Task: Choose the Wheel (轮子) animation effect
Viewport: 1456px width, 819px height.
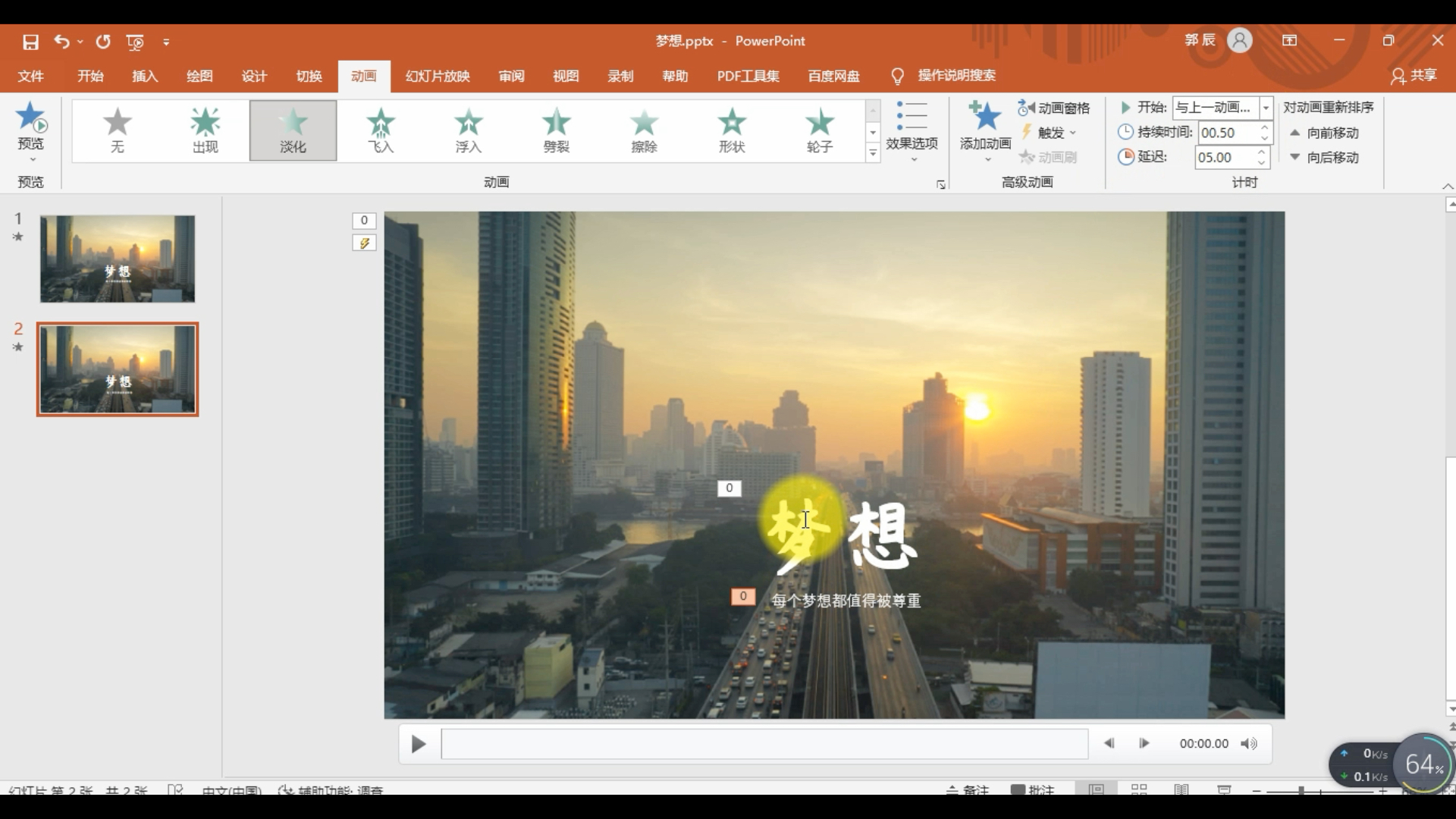Action: [x=819, y=130]
